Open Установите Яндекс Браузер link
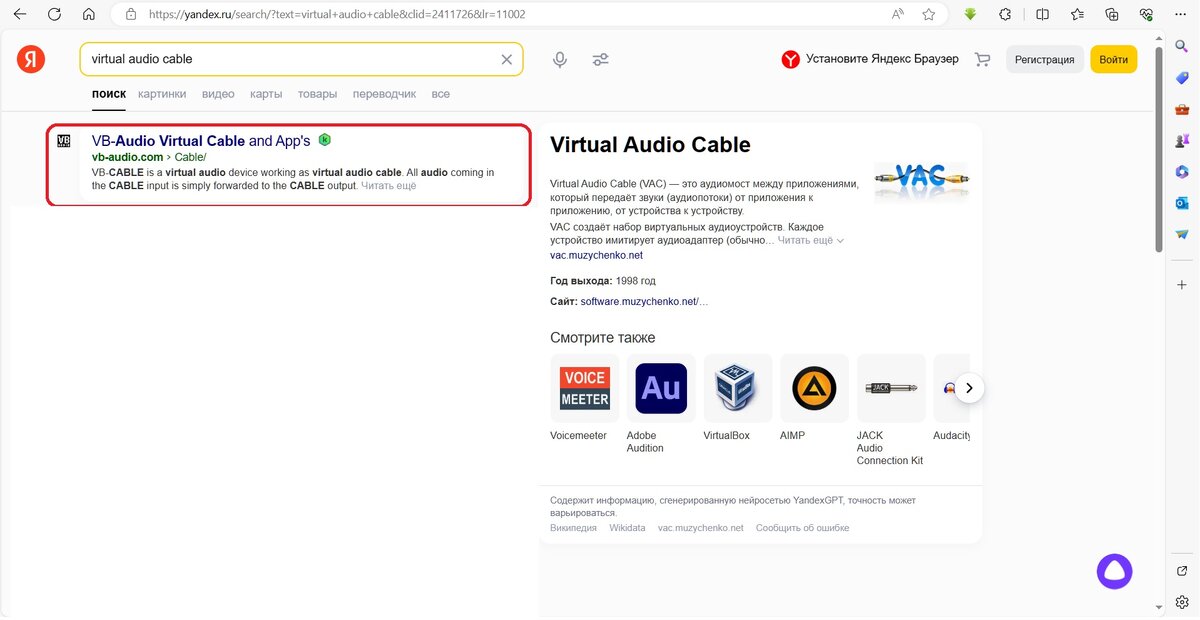Image resolution: width=1200 pixels, height=620 pixels. [x=870, y=60]
